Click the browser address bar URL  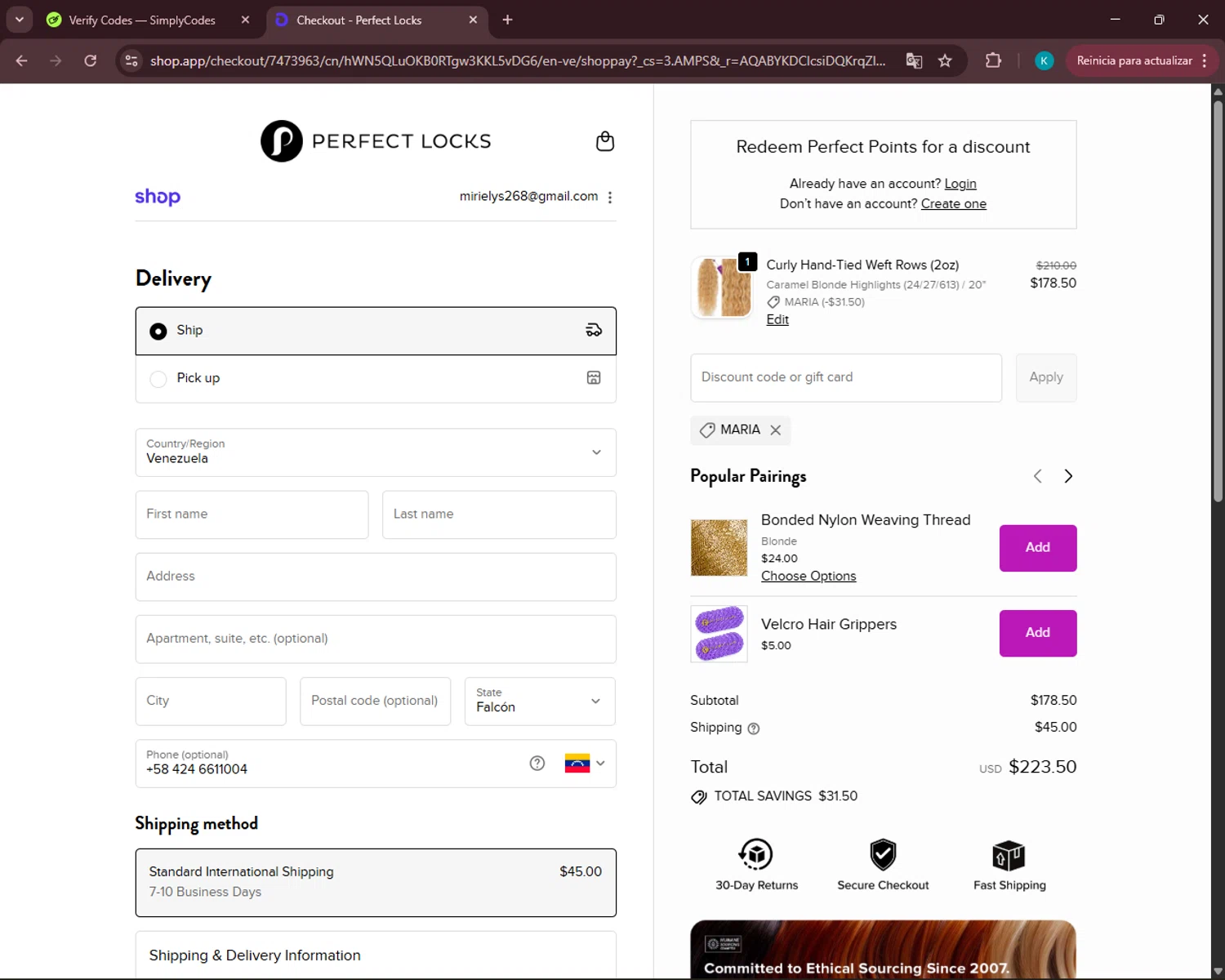[x=518, y=60]
